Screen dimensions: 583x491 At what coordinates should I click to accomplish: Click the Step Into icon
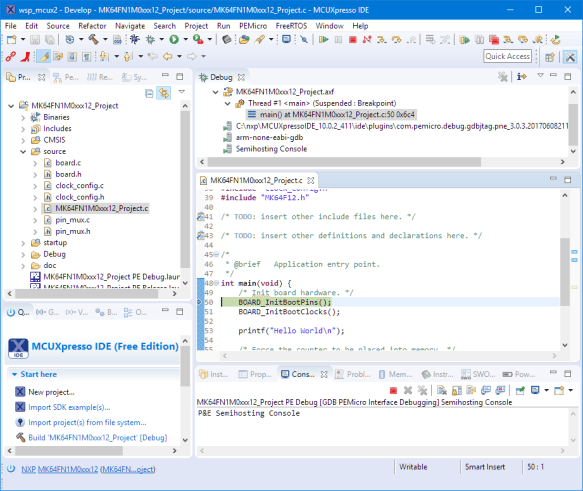coord(382,39)
